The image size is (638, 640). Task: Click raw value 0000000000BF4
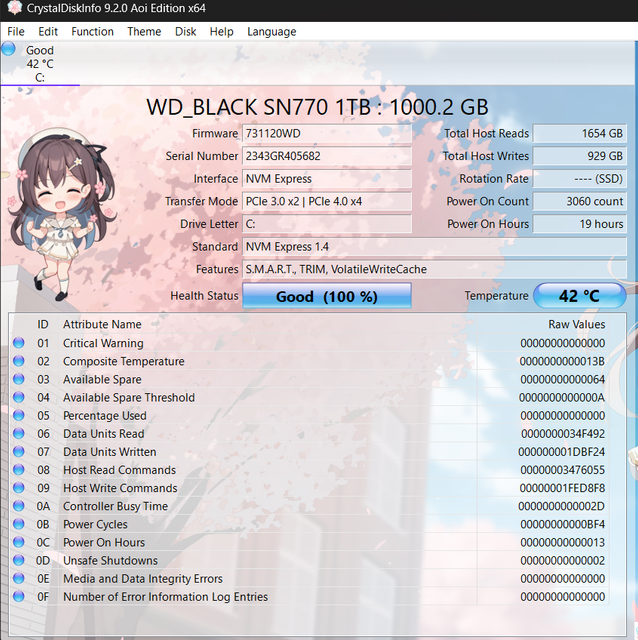(x=562, y=524)
